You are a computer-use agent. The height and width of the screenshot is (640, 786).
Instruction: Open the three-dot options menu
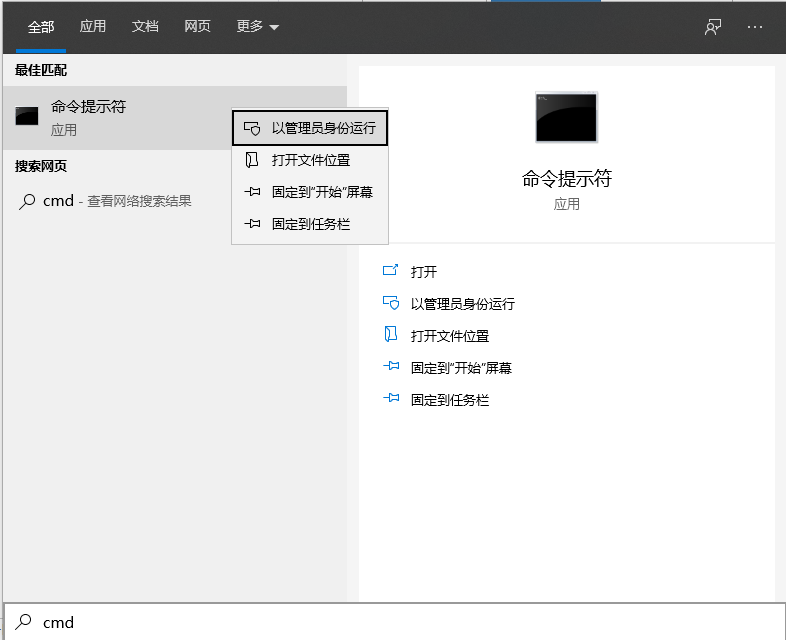click(755, 27)
